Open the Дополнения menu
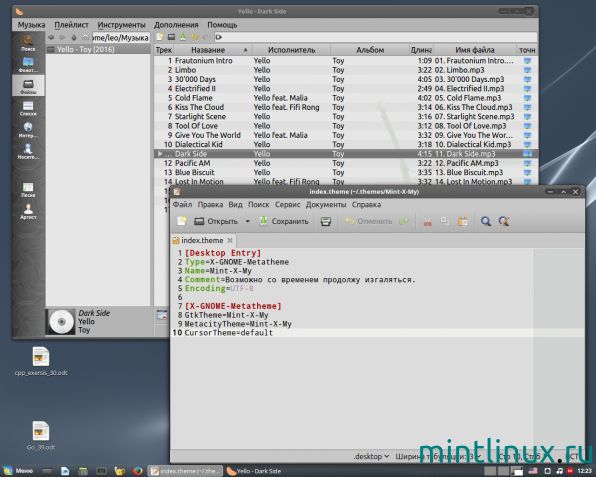 [x=176, y=25]
